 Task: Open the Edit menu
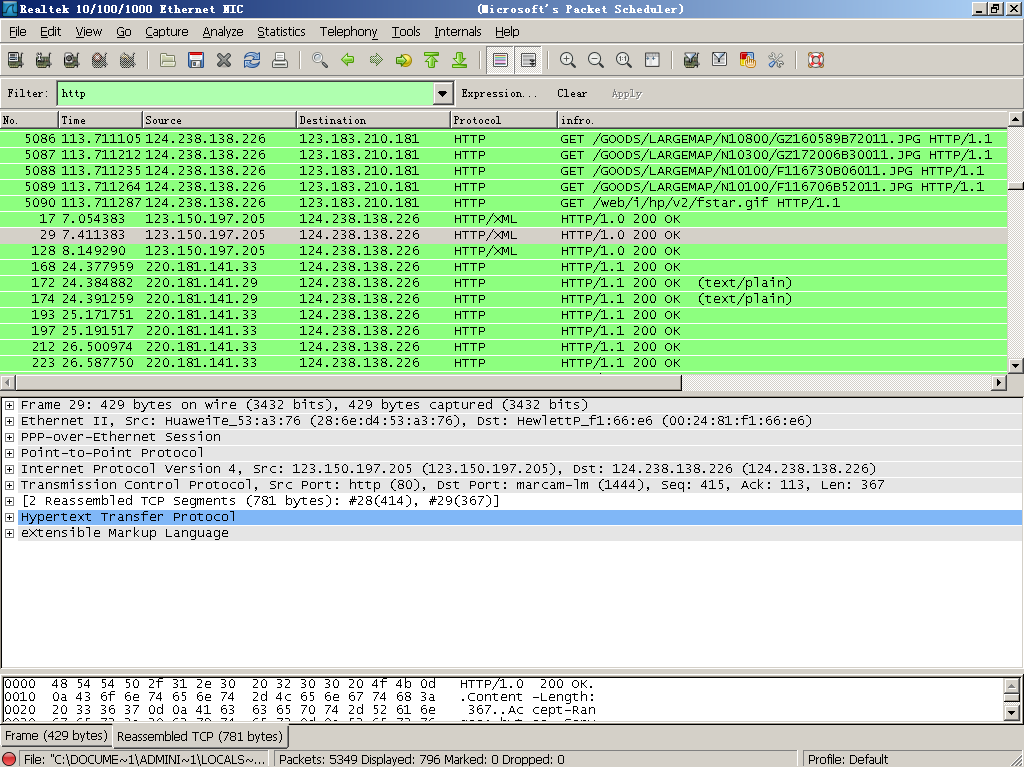[50, 31]
